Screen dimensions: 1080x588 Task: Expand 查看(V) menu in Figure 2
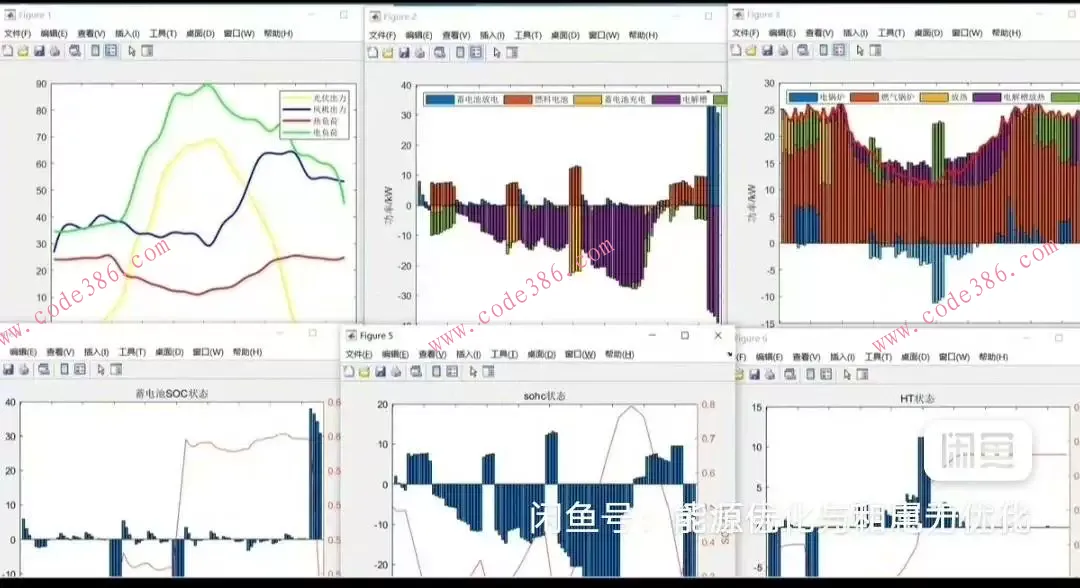[456, 35]
